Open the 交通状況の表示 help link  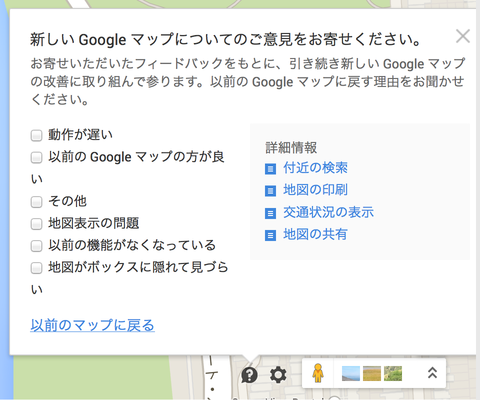(x=328, y=212)
